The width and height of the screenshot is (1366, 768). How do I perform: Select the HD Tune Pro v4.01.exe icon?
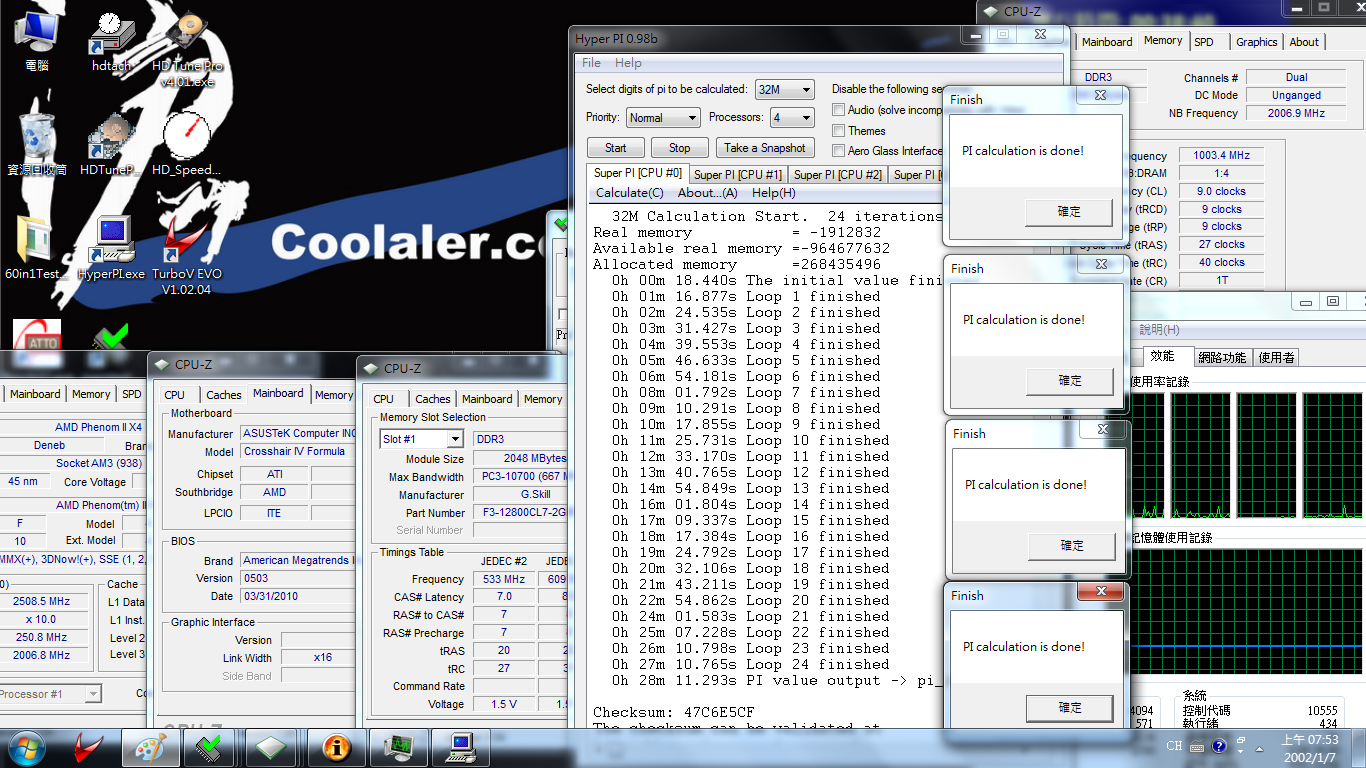coord(187,48)
